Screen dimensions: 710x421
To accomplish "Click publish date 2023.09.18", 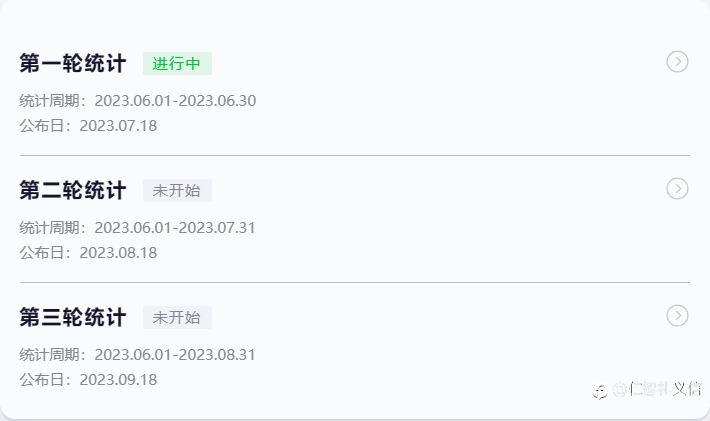I will pyautogui.click(x=118, y=380).
